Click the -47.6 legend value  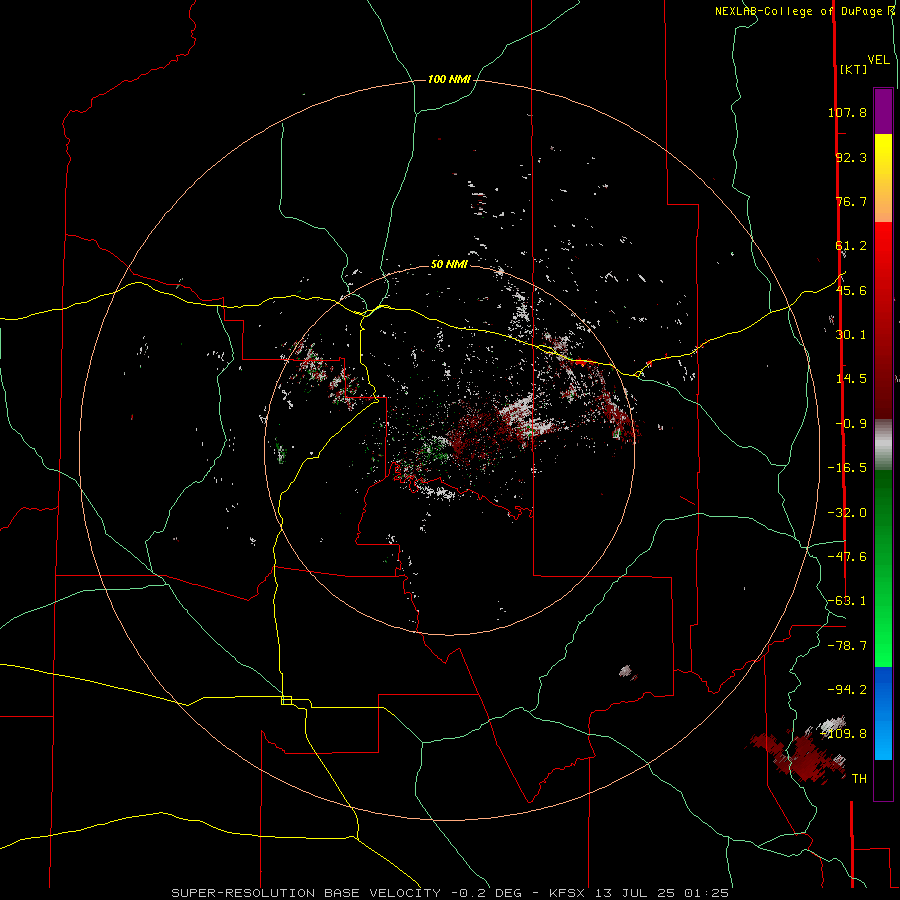847,557
